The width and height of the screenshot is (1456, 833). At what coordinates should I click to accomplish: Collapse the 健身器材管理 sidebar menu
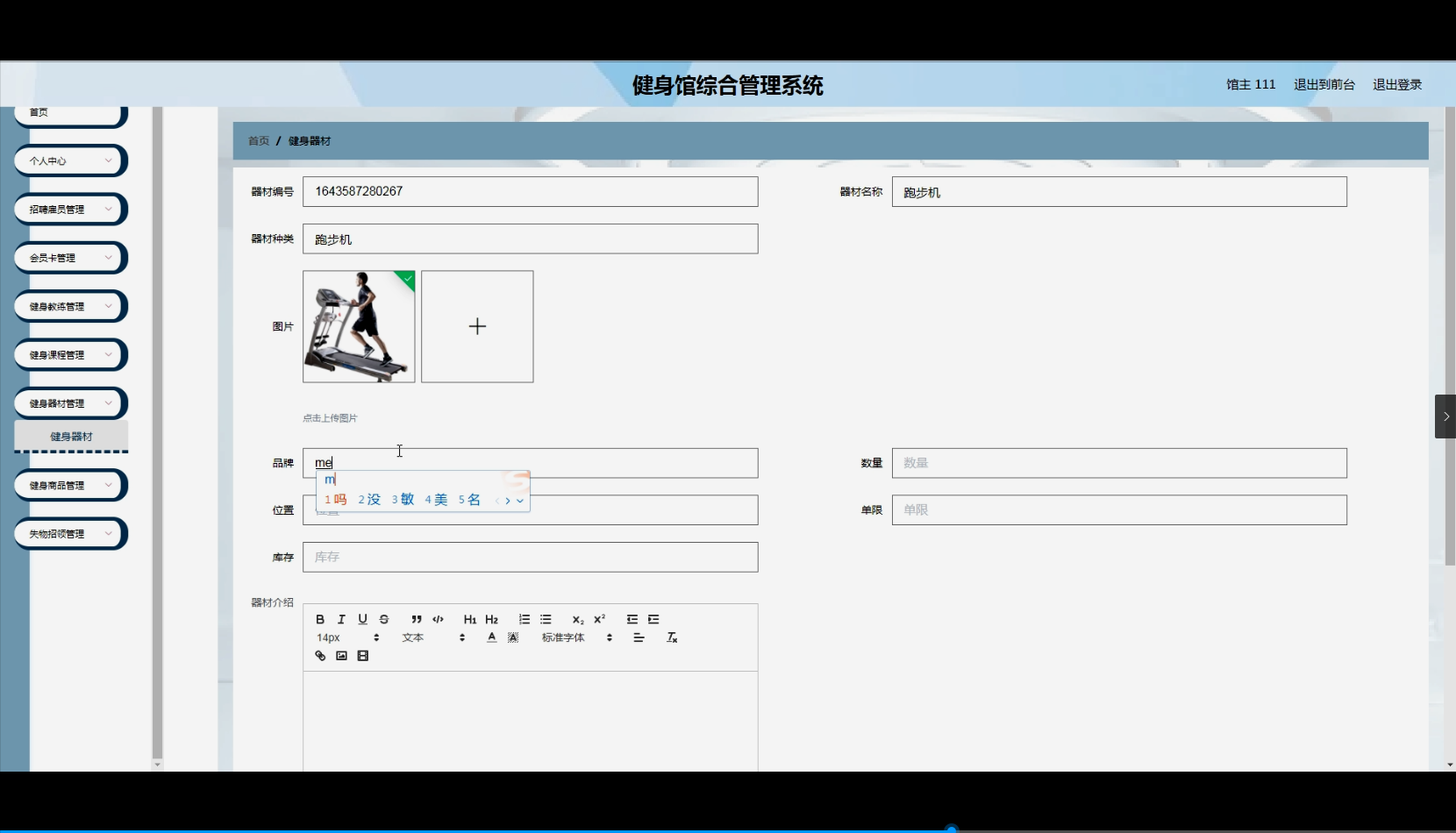(71, 403)
